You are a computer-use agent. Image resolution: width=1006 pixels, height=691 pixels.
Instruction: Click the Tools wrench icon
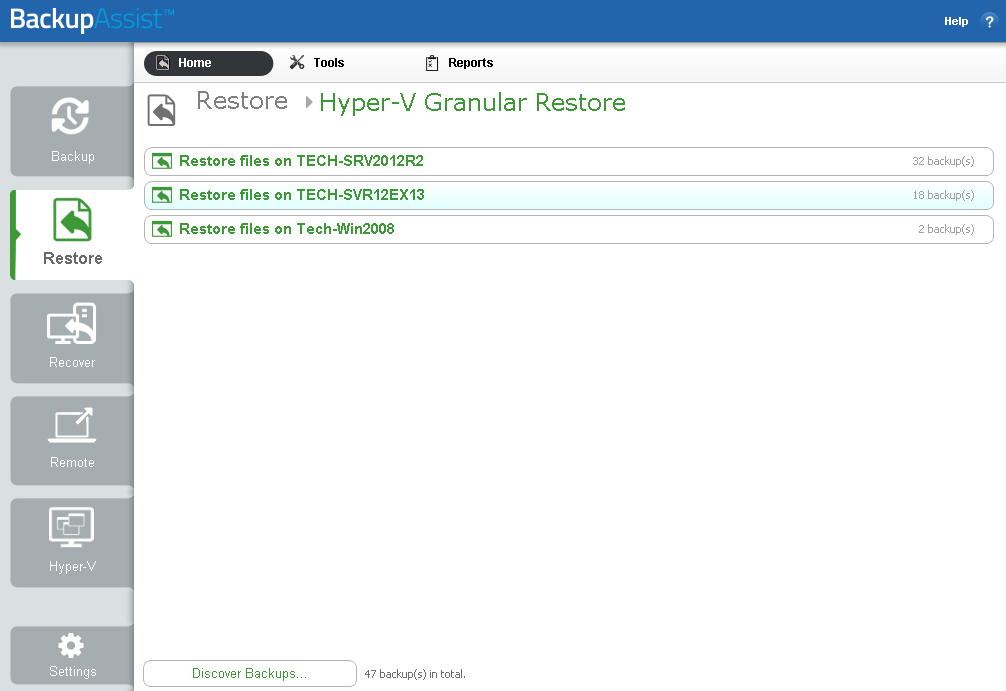[x=297, y=62]
